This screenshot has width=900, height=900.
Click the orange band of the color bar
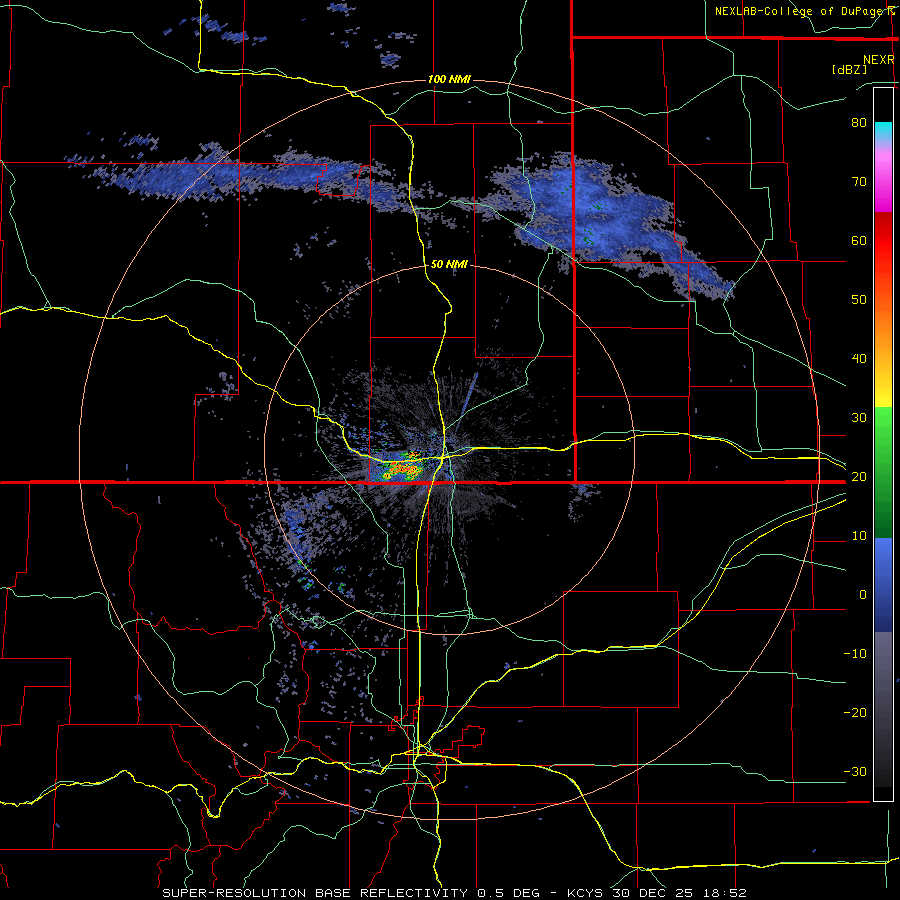point(883,324)
